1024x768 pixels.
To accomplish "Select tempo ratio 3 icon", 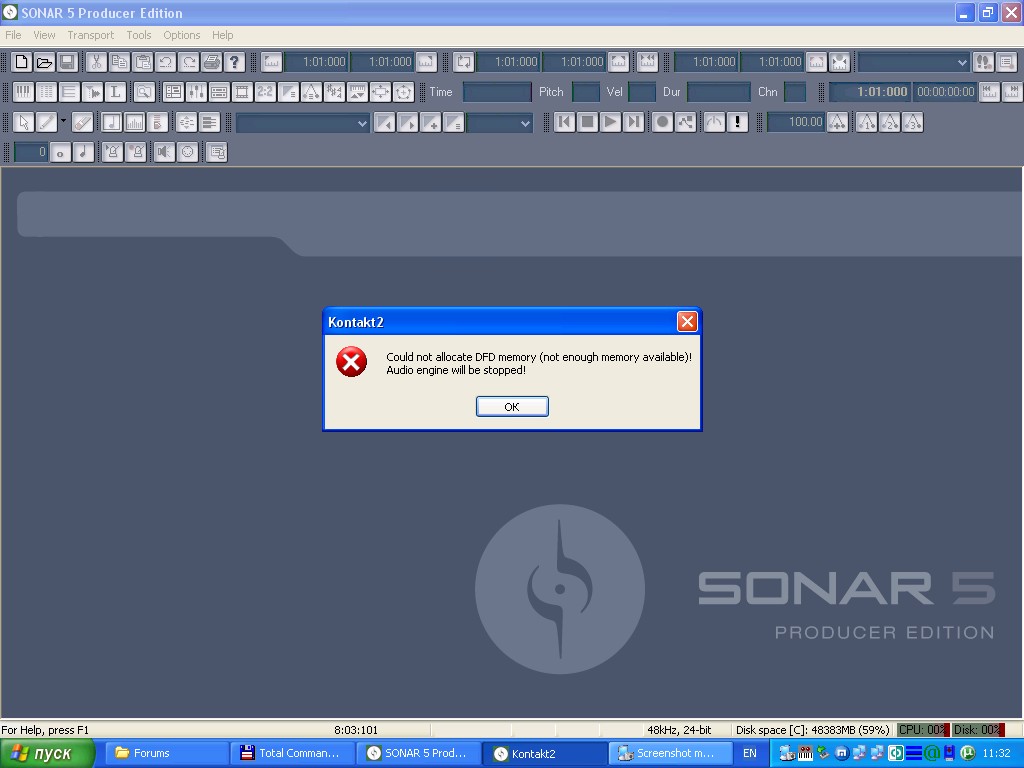I will click(912, 122).
